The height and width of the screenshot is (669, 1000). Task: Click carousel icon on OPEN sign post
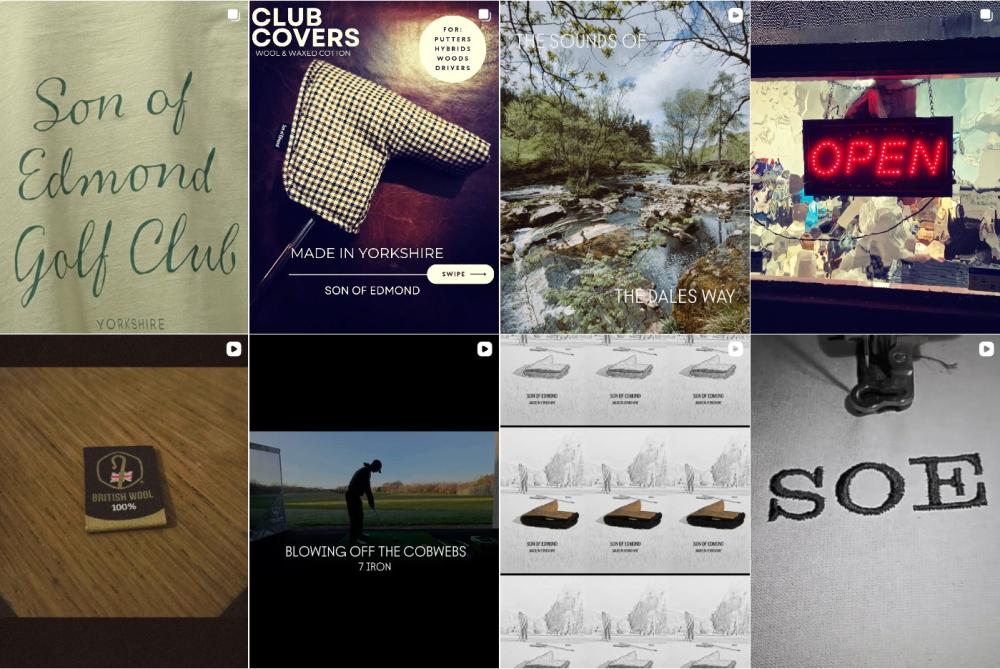coord(986,15)
